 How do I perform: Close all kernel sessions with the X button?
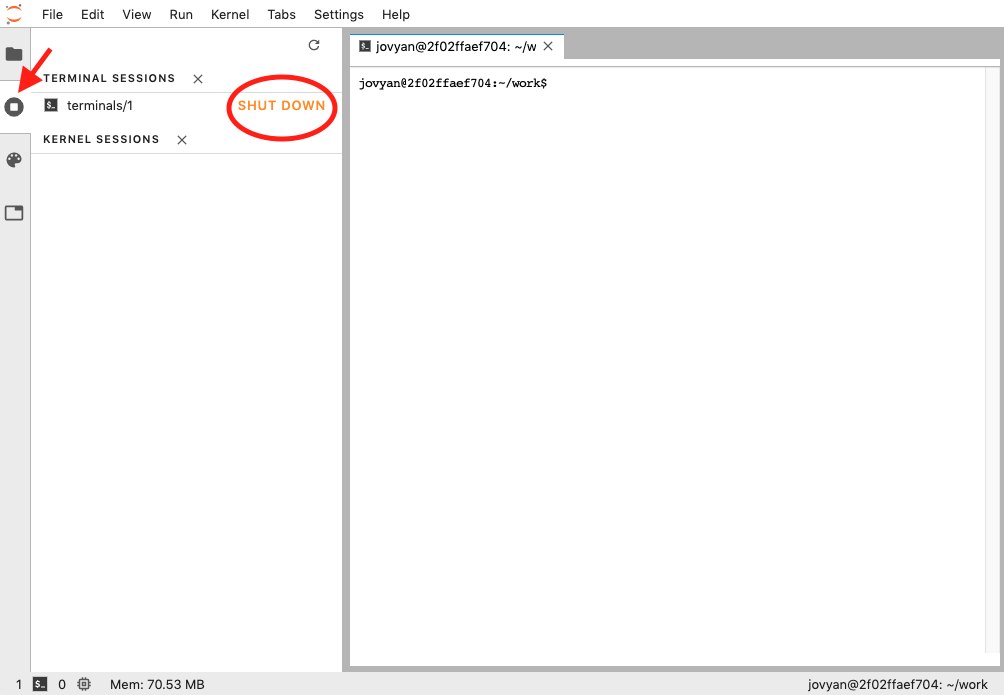click(x=181, y=139)
